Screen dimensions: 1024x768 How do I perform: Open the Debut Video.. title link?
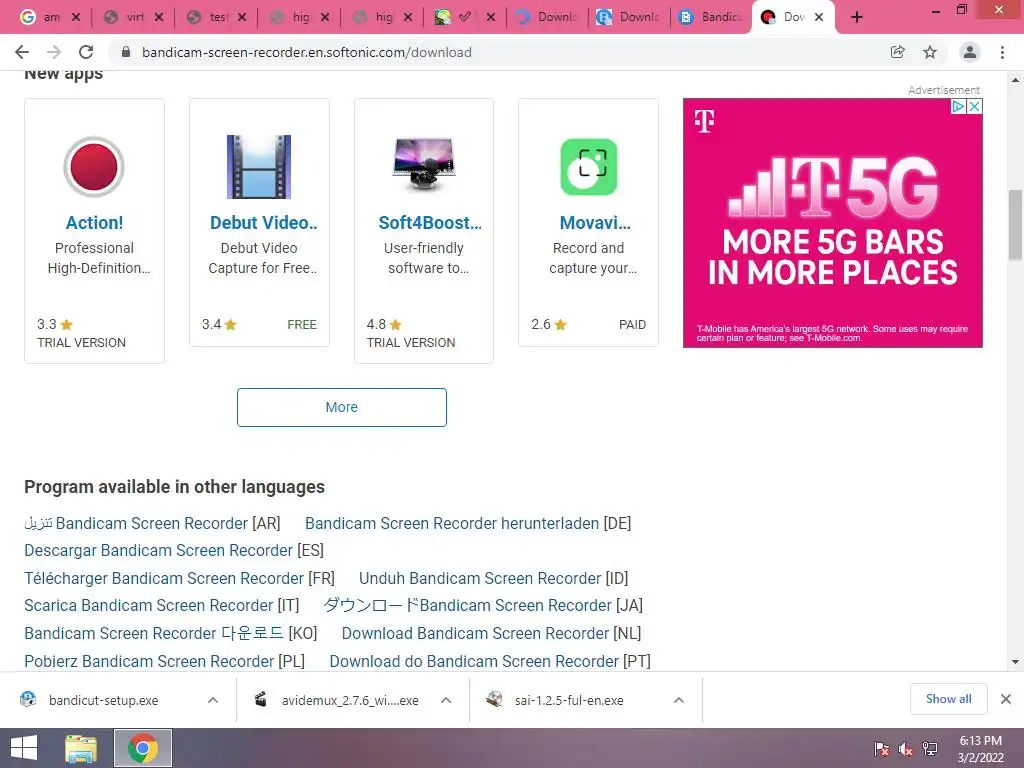tap(263, 223)
